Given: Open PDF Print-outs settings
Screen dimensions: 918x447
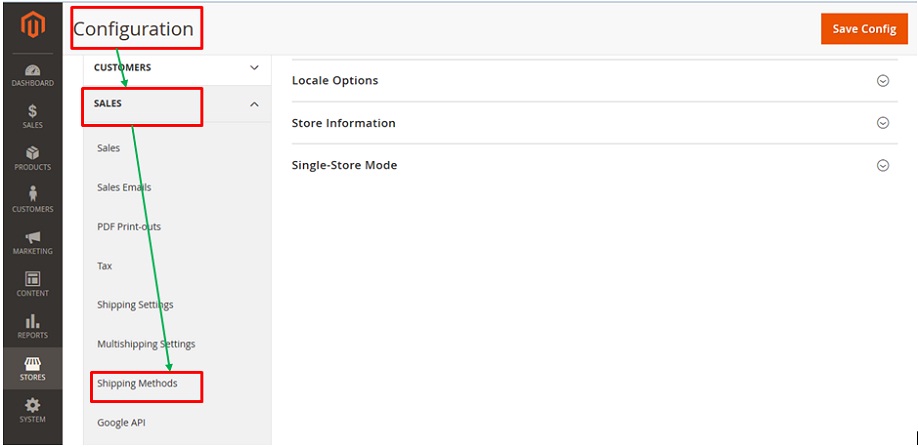Looking at the screenshot, I should tap(129, 226).
